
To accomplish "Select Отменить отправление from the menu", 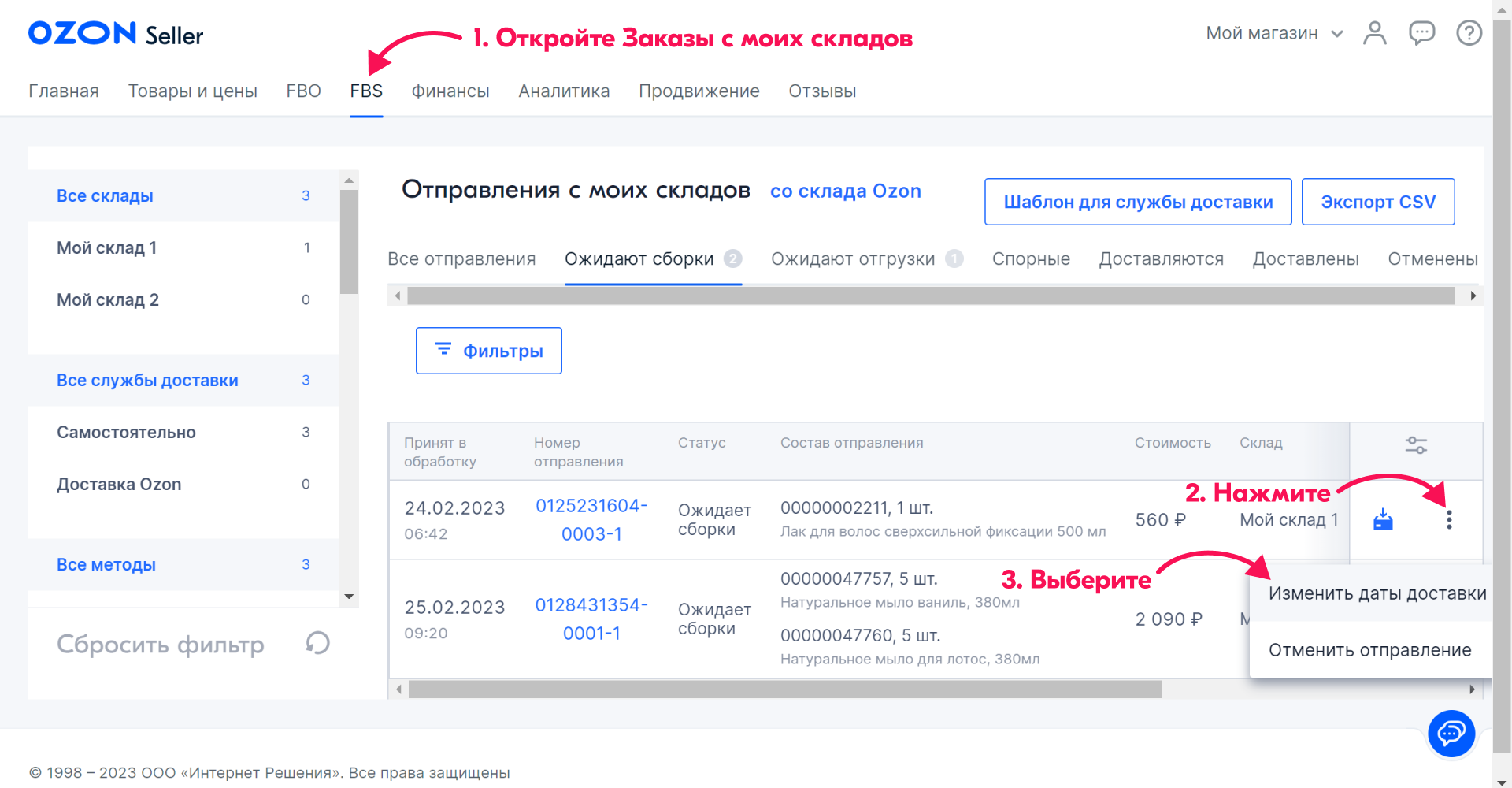I will pos(1371,650).
